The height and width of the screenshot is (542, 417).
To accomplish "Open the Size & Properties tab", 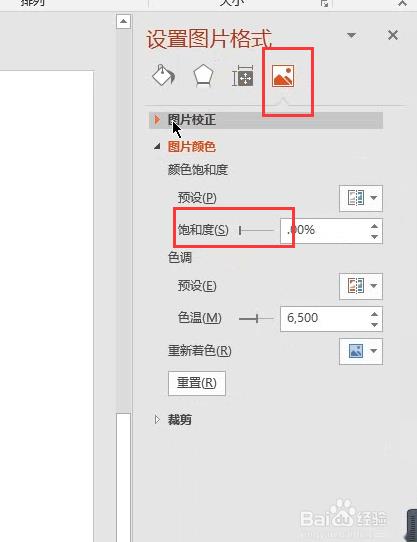I will pos(243,76).
